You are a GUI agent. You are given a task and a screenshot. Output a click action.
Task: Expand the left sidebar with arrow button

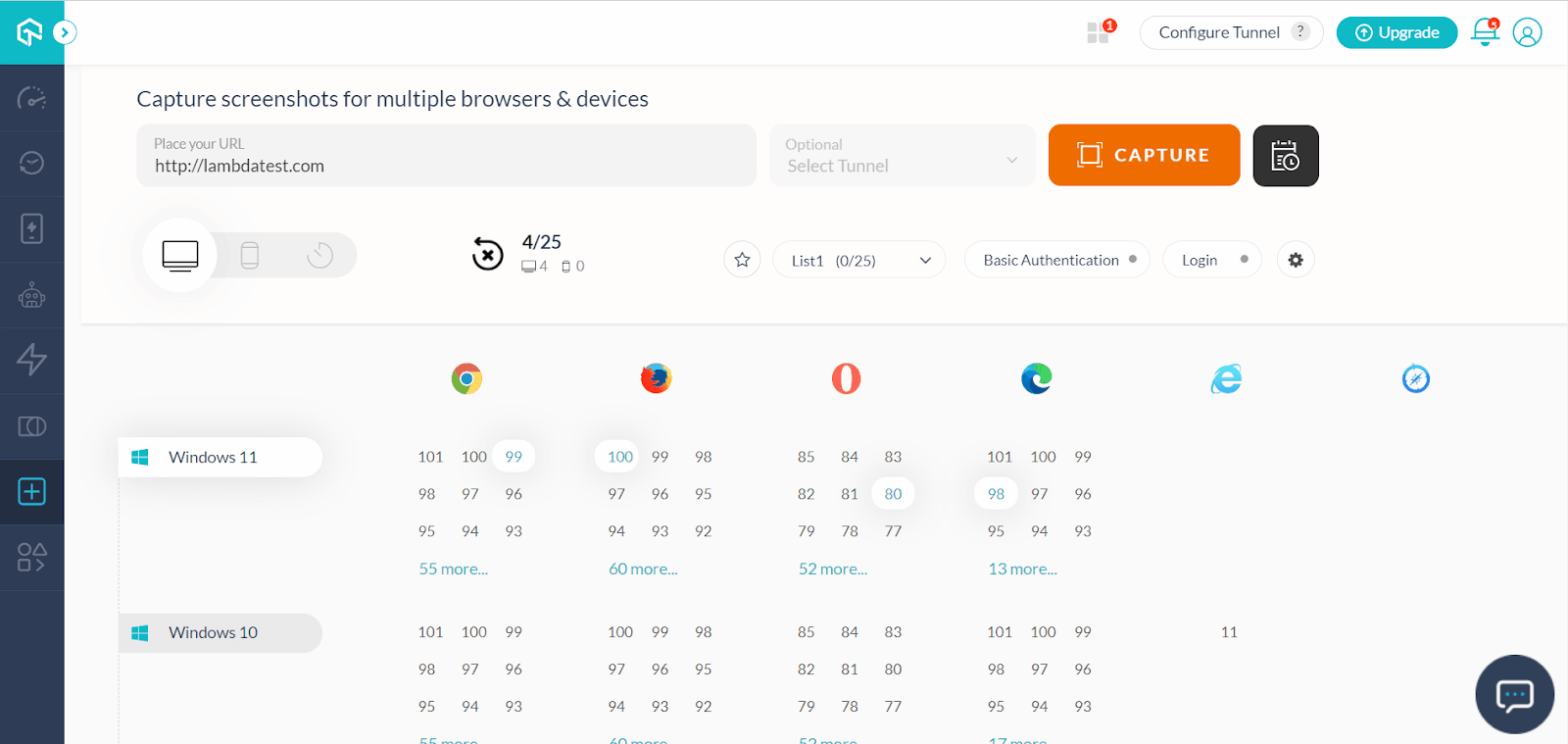(x=65, y=32)
